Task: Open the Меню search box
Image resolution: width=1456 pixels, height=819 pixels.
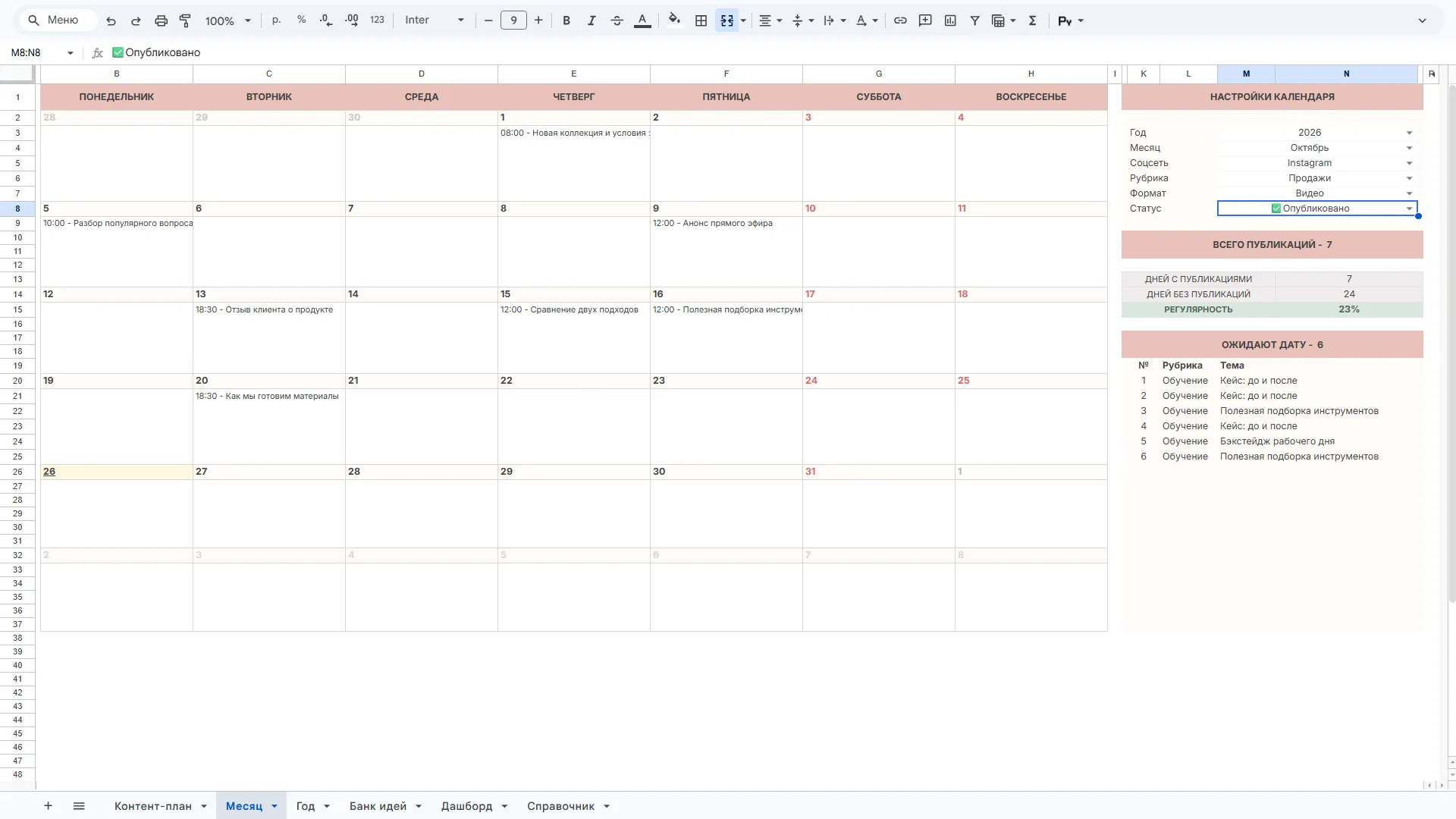Action: [58, 20]
